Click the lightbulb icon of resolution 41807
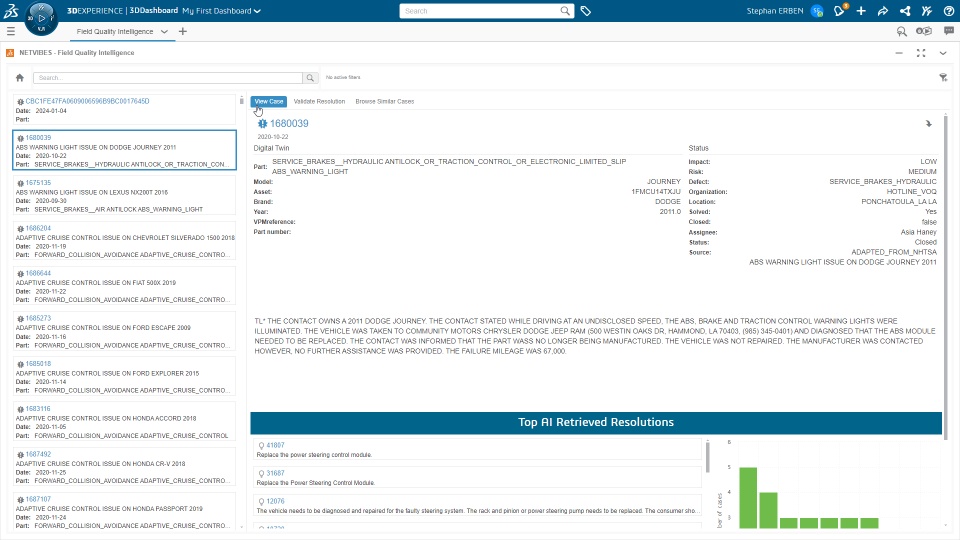The image size is (960, 540). click(261, 446)
